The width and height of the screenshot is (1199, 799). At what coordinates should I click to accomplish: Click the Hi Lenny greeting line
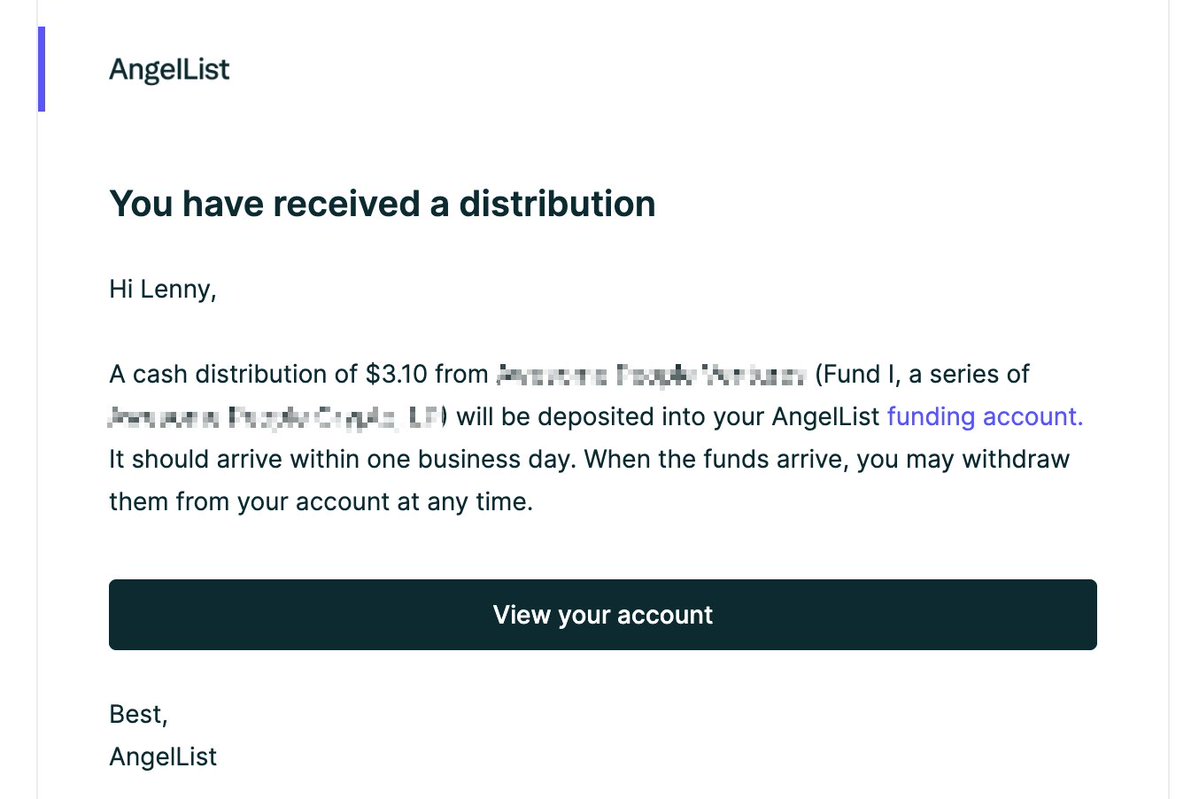[x=163, y=289]
